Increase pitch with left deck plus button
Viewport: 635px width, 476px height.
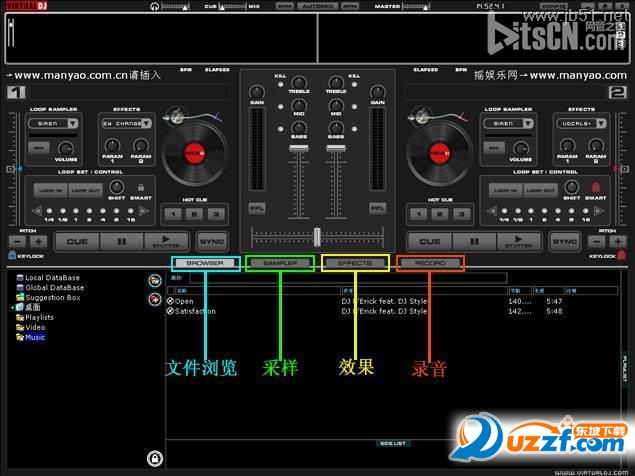(38, 242)
